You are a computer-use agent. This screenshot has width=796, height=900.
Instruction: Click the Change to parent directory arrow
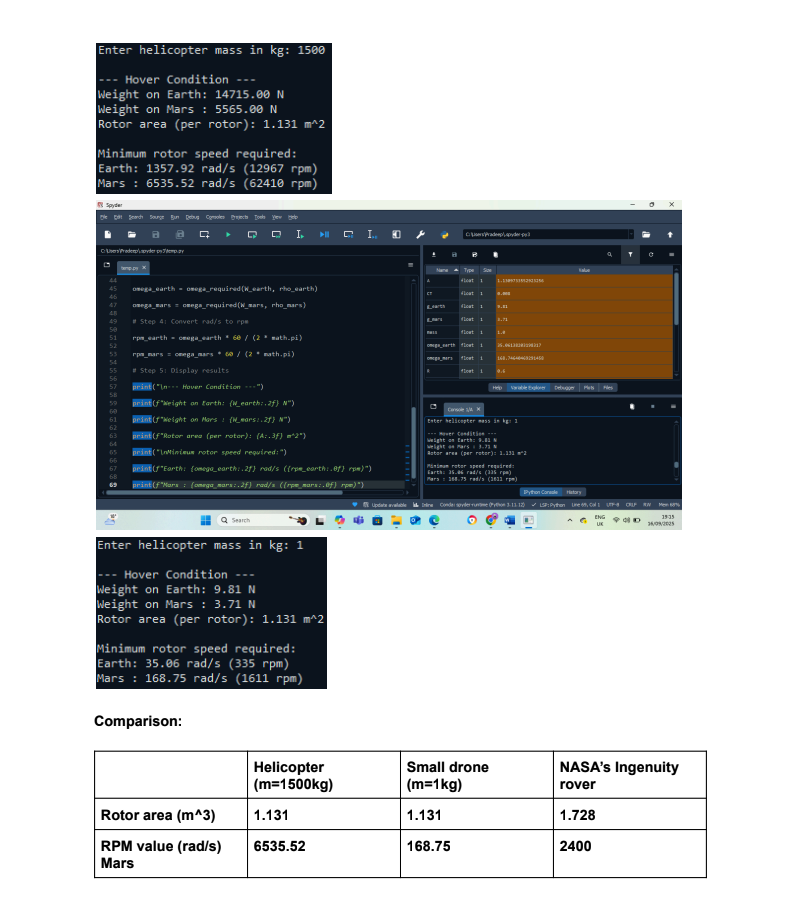[670, 234]
